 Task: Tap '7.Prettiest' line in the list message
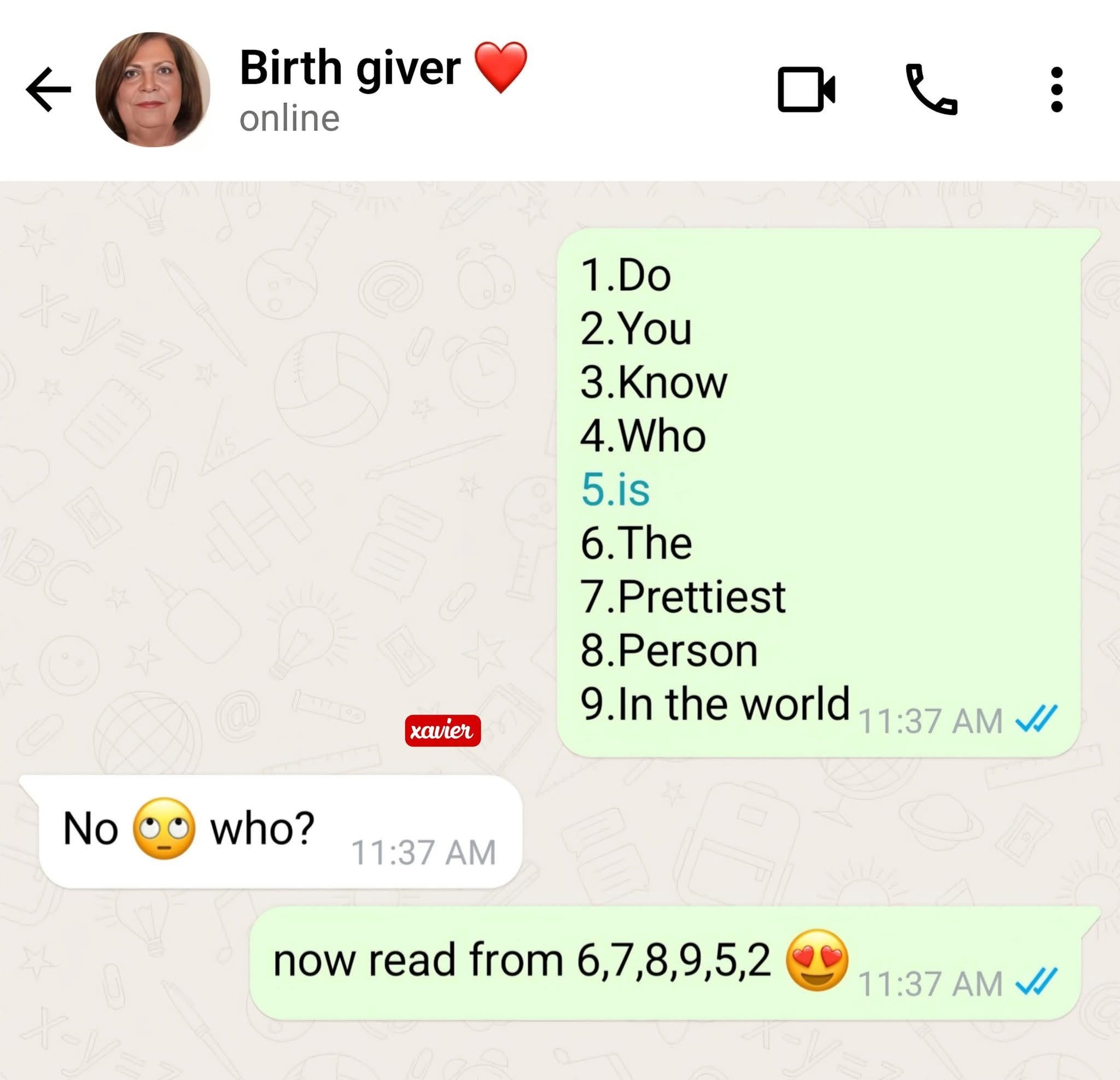(x=683, y=597)
